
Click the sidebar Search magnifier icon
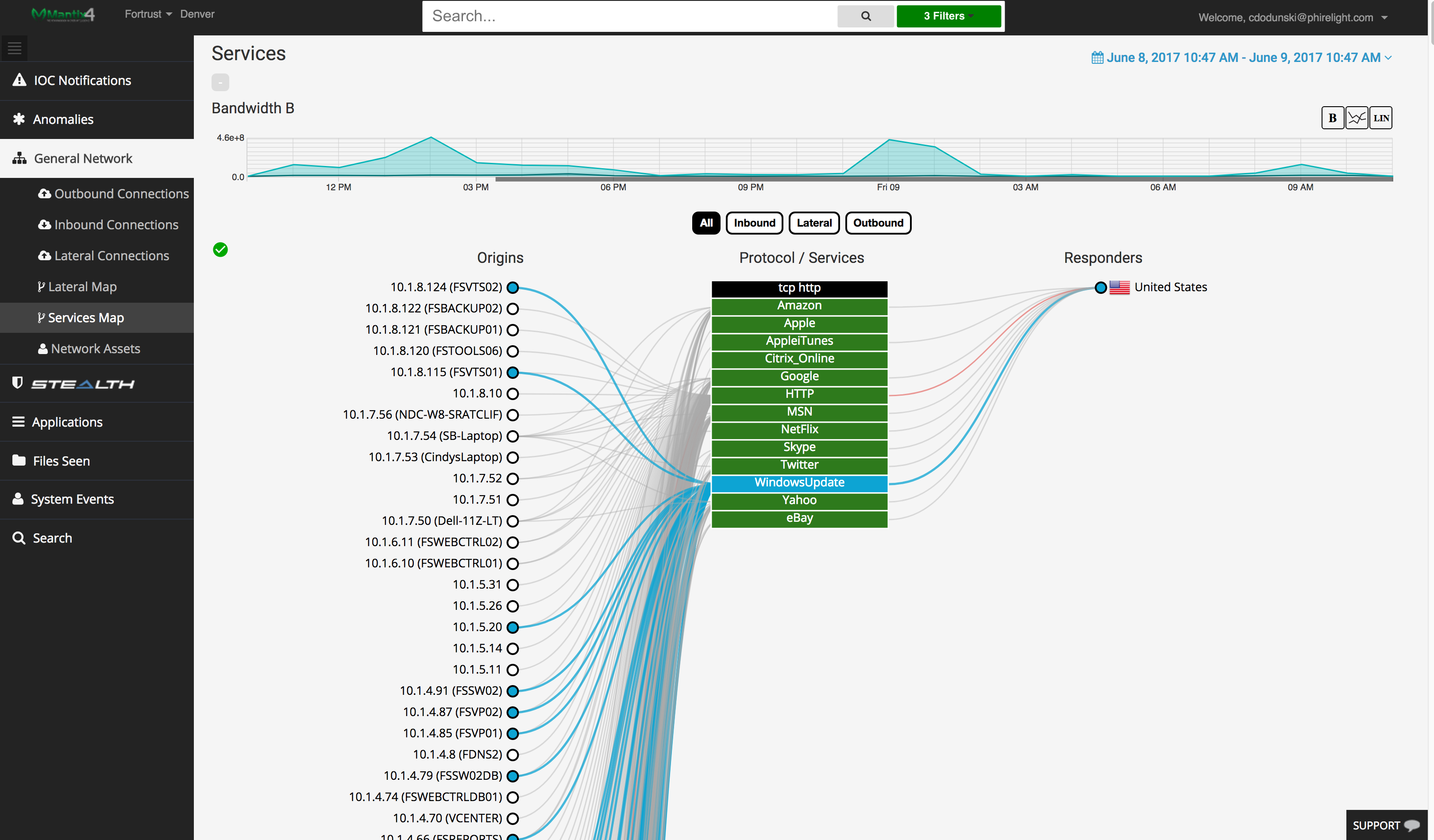19,538
